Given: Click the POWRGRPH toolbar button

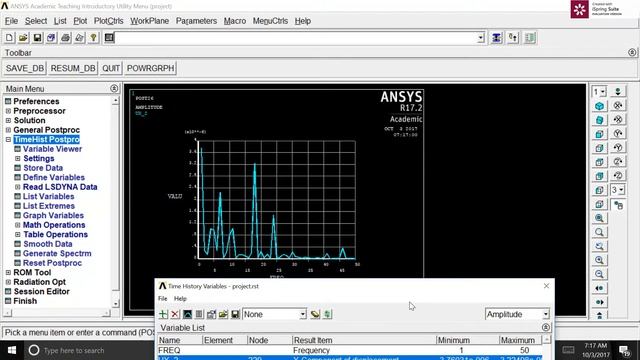Looking at the screenshot, I should coord(150,68).
